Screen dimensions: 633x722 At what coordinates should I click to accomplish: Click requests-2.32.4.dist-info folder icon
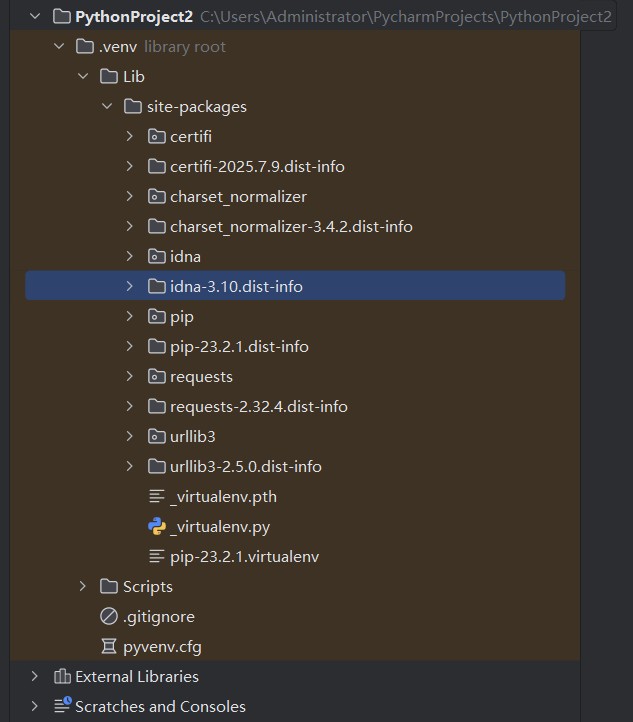(x=157, y=407)
